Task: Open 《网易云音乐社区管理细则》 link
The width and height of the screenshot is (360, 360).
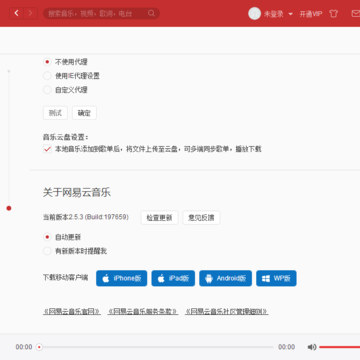Action: [x=227, y=312]
